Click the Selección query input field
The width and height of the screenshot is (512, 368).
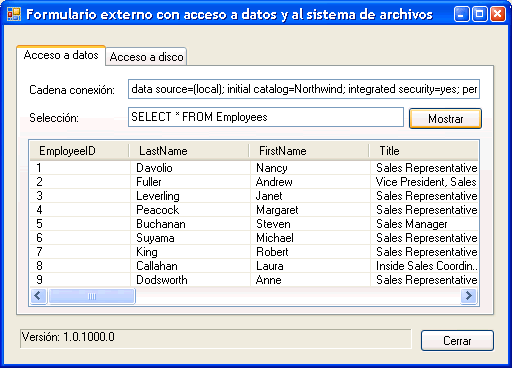pyautogui.click(x=266, y=117)
